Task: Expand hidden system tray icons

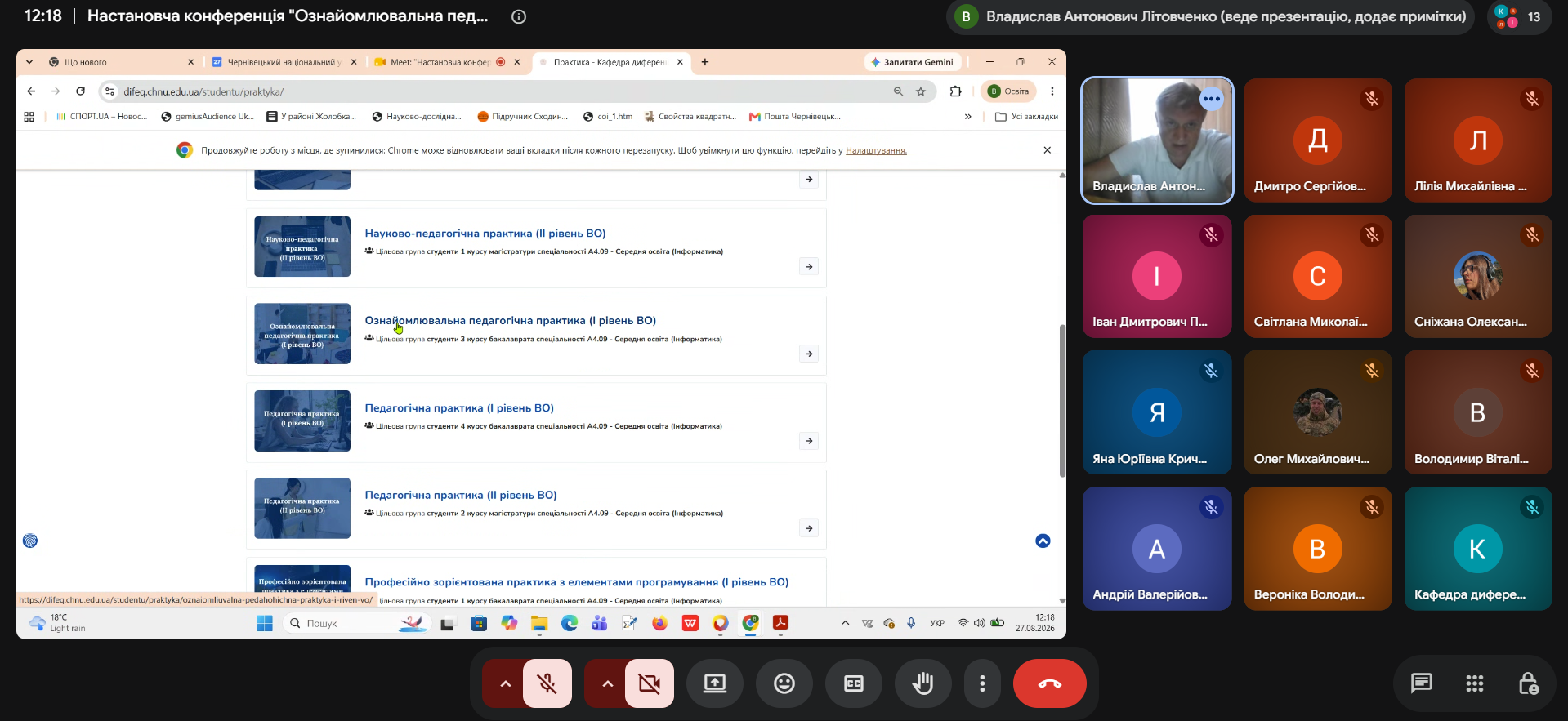Action: point(845,624)
